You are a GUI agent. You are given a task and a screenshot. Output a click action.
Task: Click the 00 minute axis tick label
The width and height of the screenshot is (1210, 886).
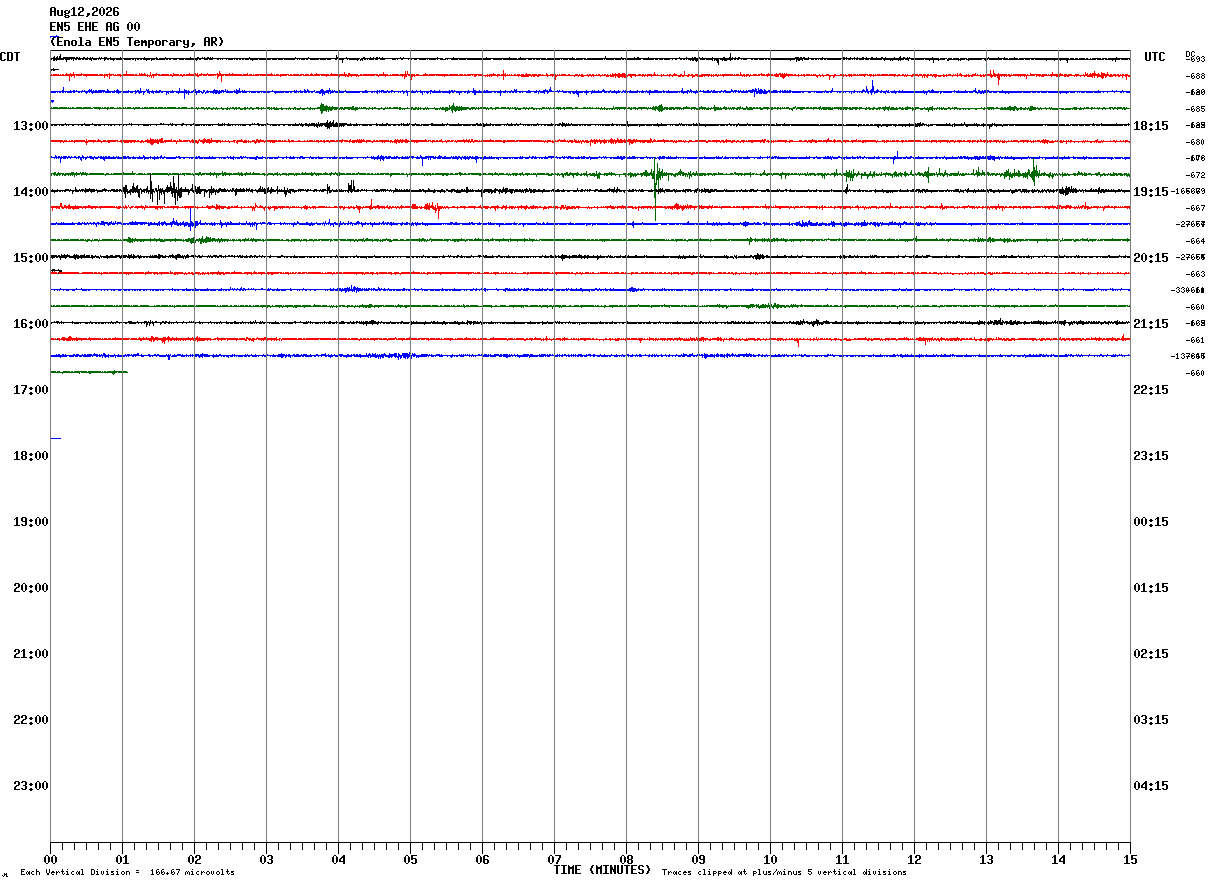point(50,860)
